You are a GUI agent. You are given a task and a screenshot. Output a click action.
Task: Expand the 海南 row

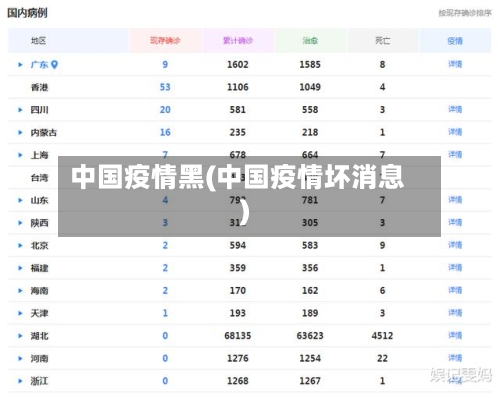pyautogui.click(x=20, y=291)
